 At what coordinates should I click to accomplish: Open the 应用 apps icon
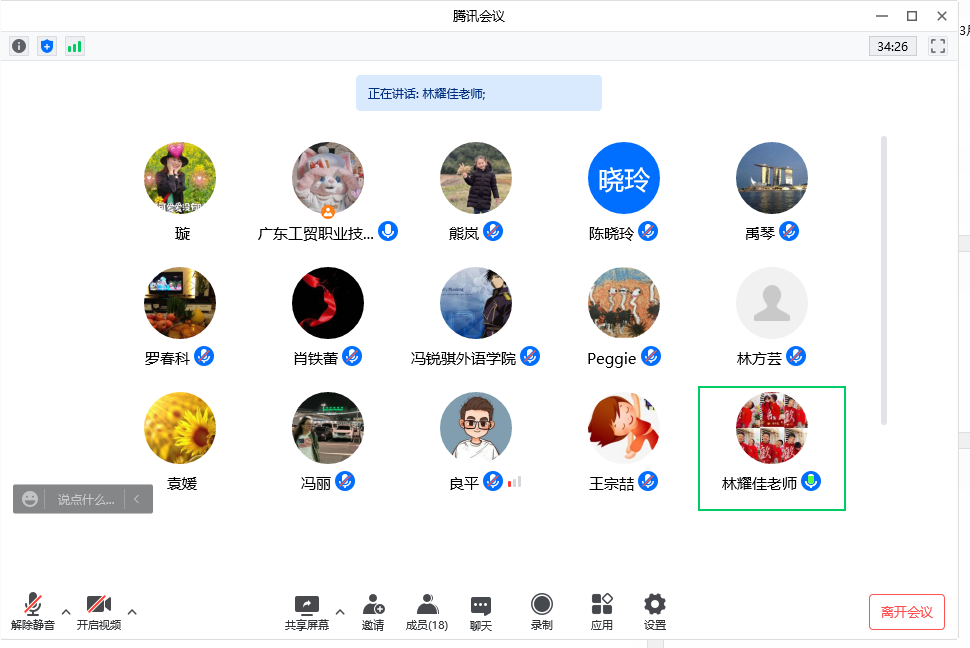coord(601,611)
